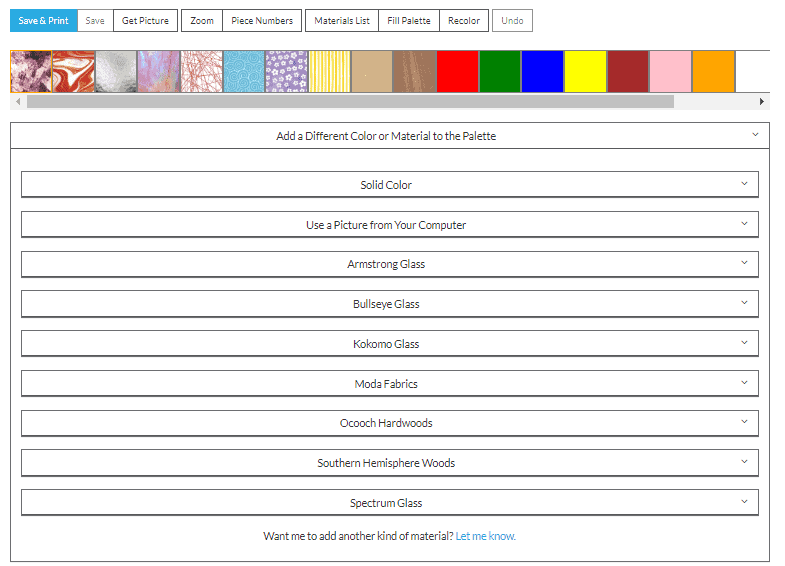This screenshot has width=785, height=566.
Task: Toggle Piece Numbers display
Action: 262,21
